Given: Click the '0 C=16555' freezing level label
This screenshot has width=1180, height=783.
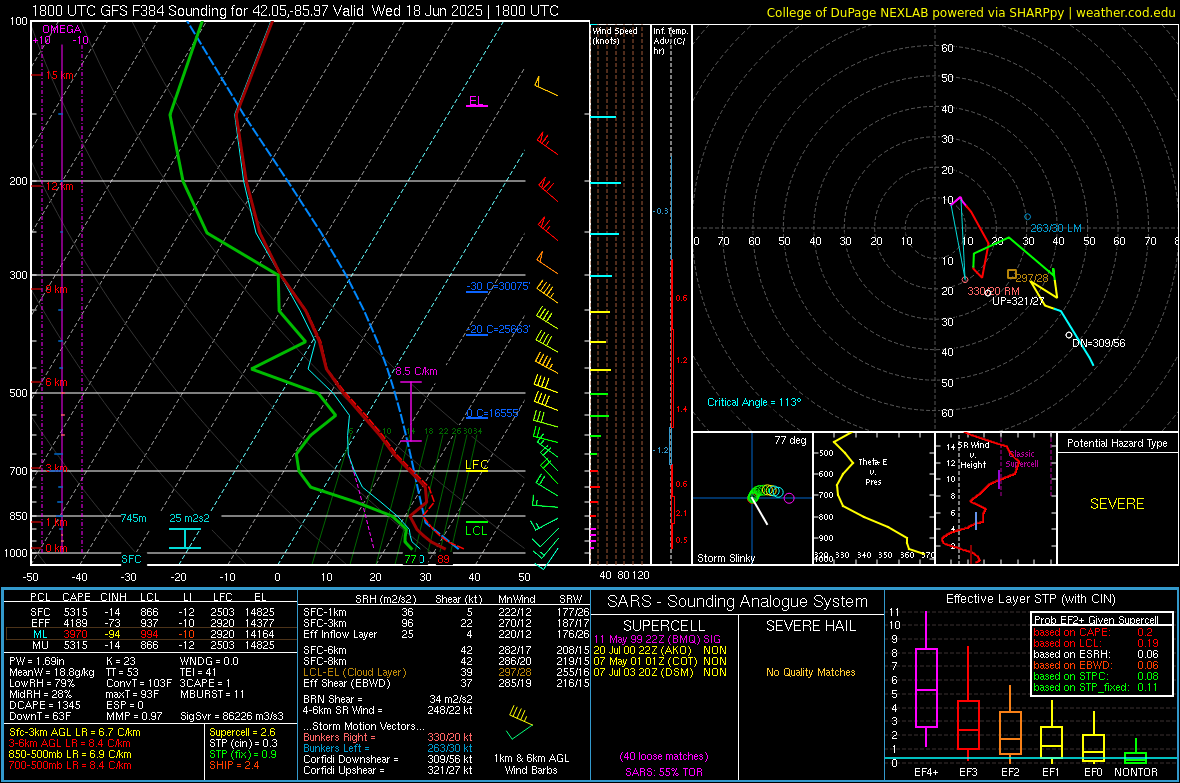Looking at the screenshot, I should [493, 413].
